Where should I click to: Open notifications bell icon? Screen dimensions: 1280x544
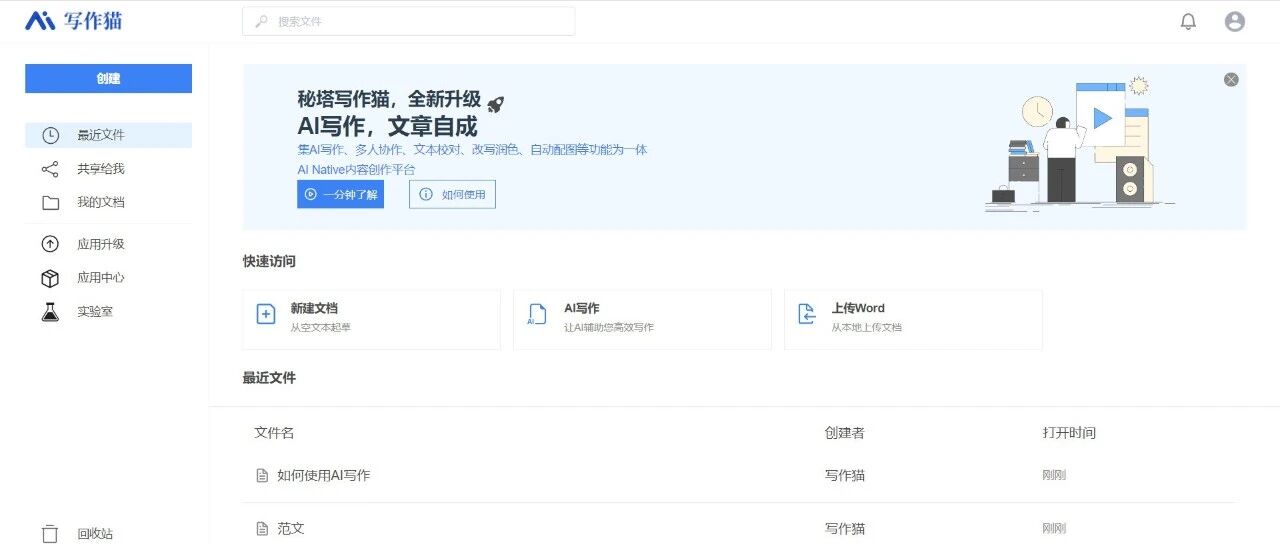1188,21
